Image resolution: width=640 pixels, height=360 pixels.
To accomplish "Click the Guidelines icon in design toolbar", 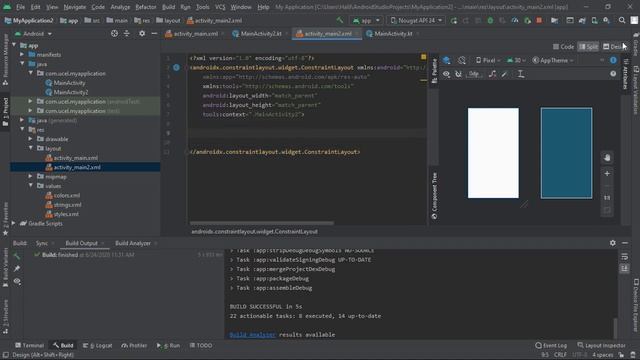I will coord(521,74).
